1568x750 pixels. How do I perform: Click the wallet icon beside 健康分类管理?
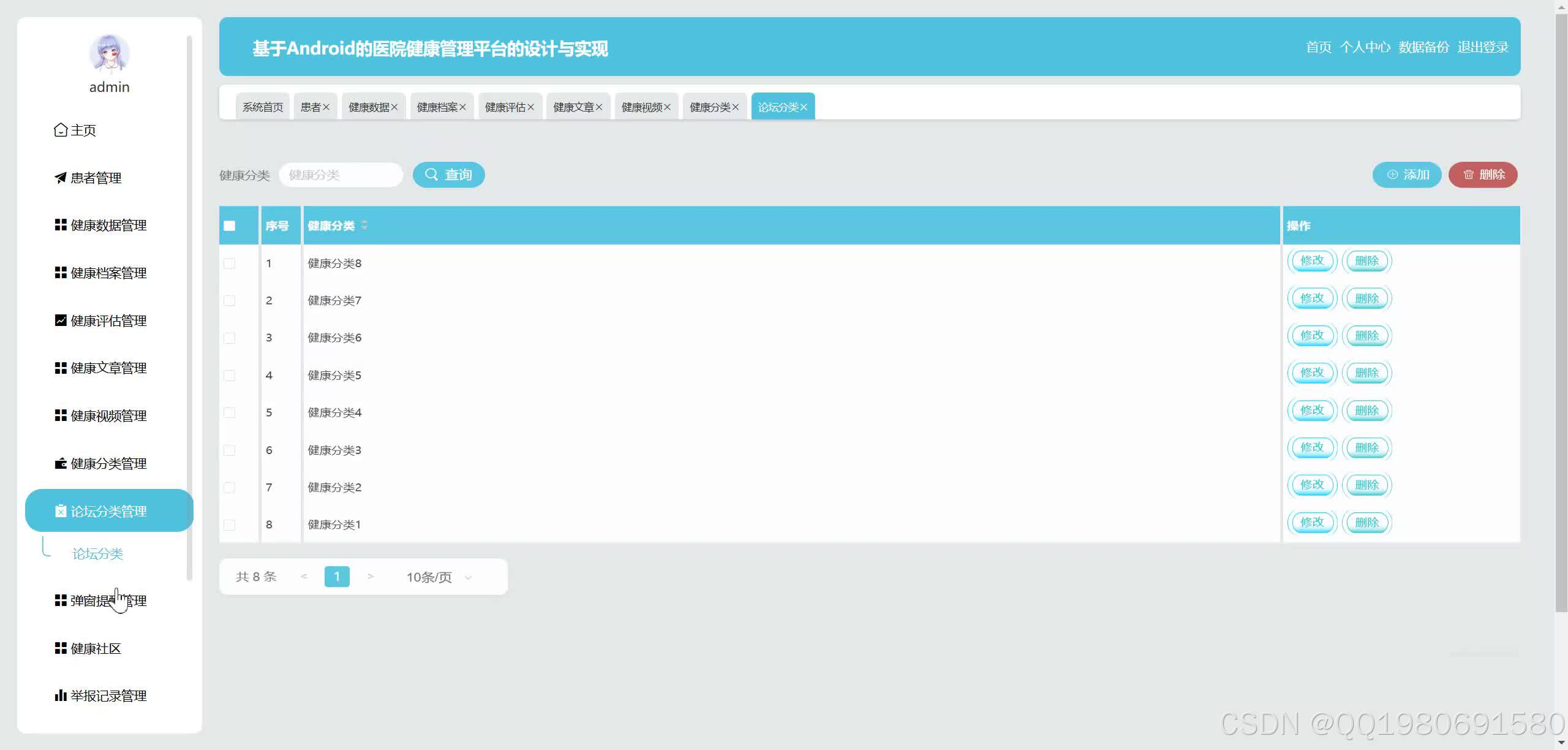click(x=61, y=464)
